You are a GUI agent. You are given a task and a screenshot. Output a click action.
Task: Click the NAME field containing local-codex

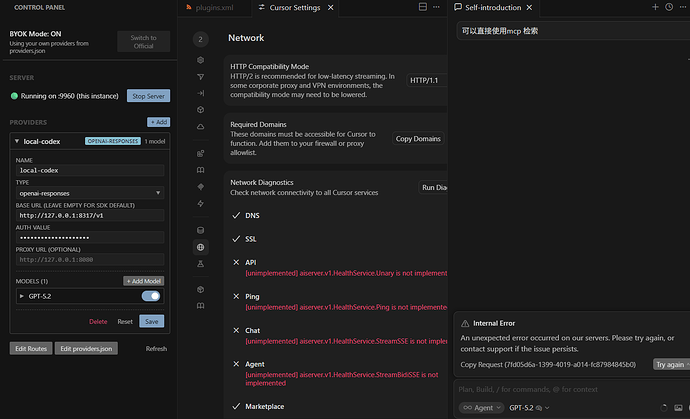[90, 170]
